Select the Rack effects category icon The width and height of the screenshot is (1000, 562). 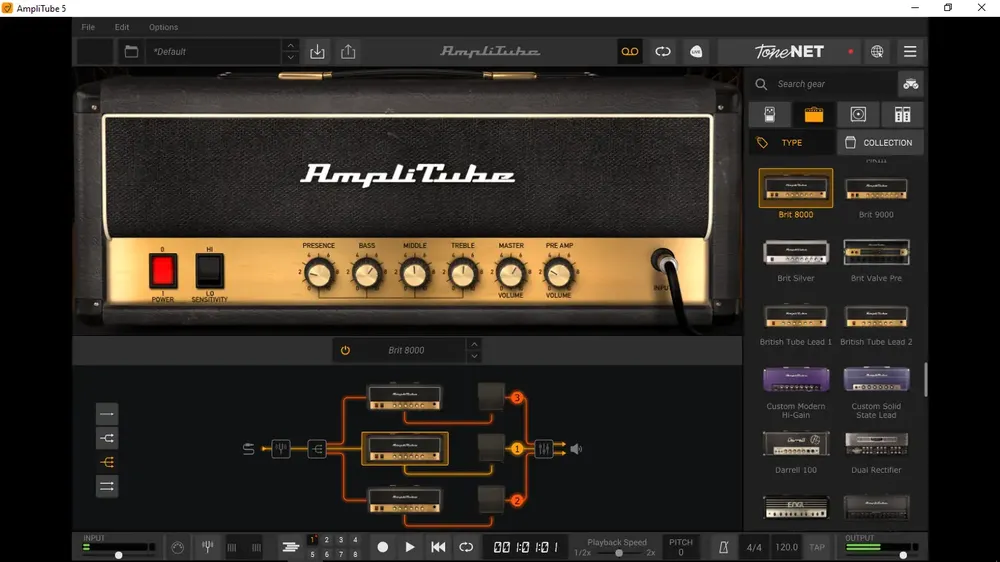(x=902, y=114)
